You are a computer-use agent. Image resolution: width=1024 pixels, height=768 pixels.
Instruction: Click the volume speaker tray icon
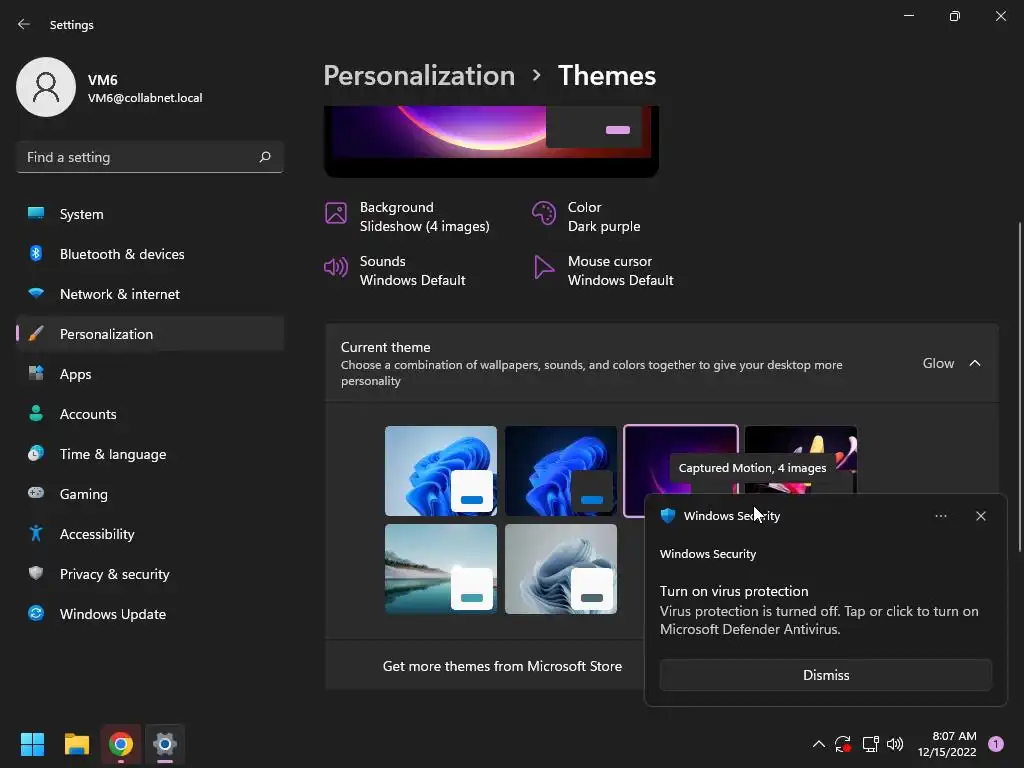(x=895, y=744)
